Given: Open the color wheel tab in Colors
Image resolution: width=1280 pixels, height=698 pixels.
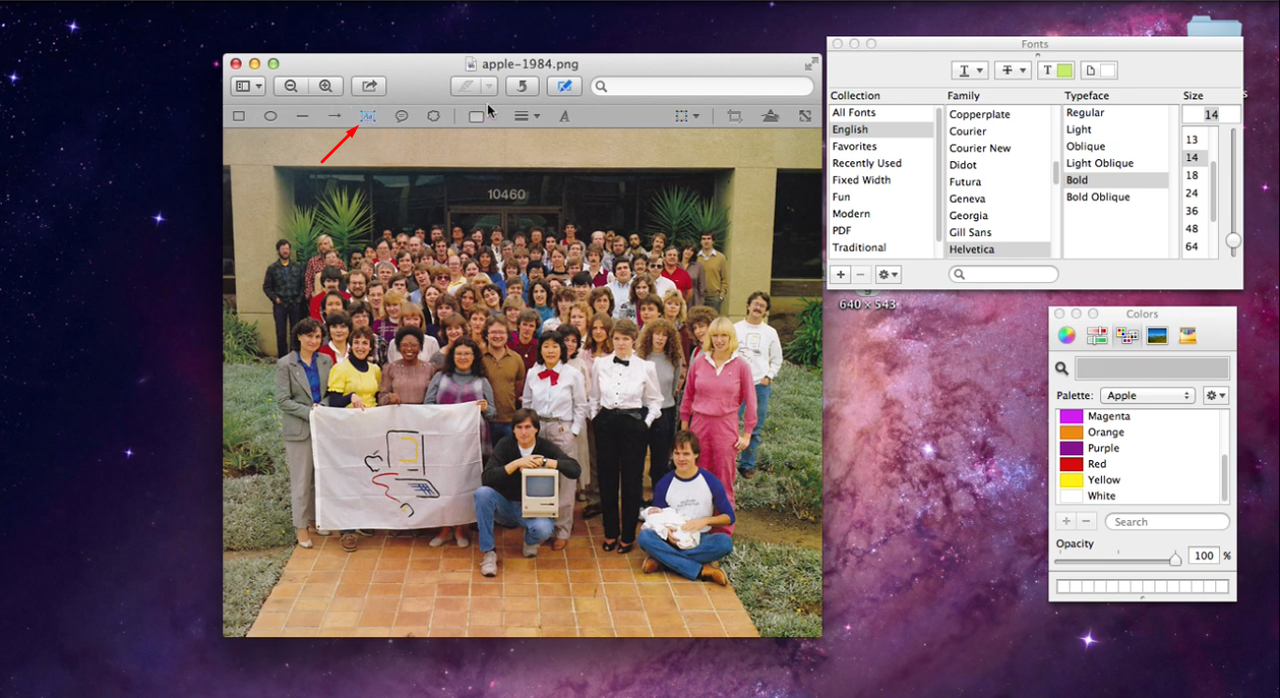Looking at the screenshot, I should coord(1067,335).
